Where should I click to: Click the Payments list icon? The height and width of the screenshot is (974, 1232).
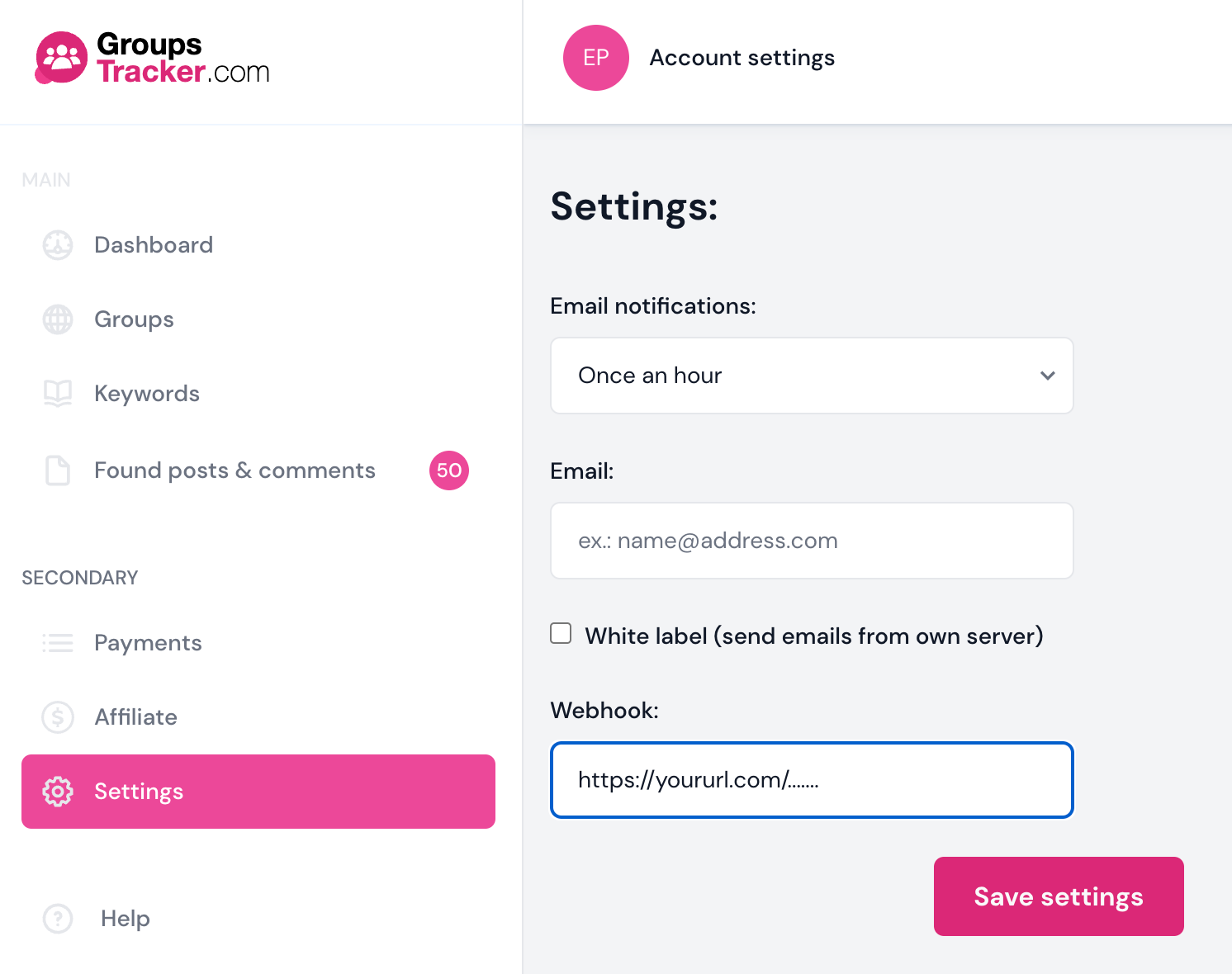pyautogui.click(x=58, y=643)
